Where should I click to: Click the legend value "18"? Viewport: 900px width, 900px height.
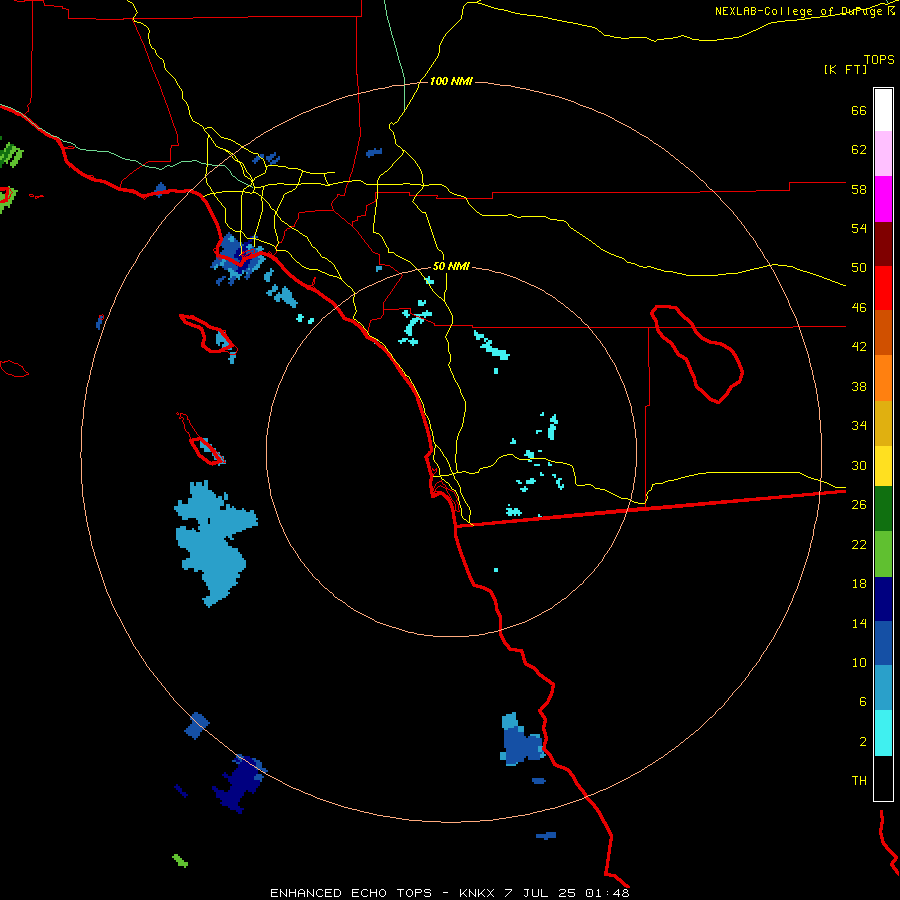coord(859,584)
